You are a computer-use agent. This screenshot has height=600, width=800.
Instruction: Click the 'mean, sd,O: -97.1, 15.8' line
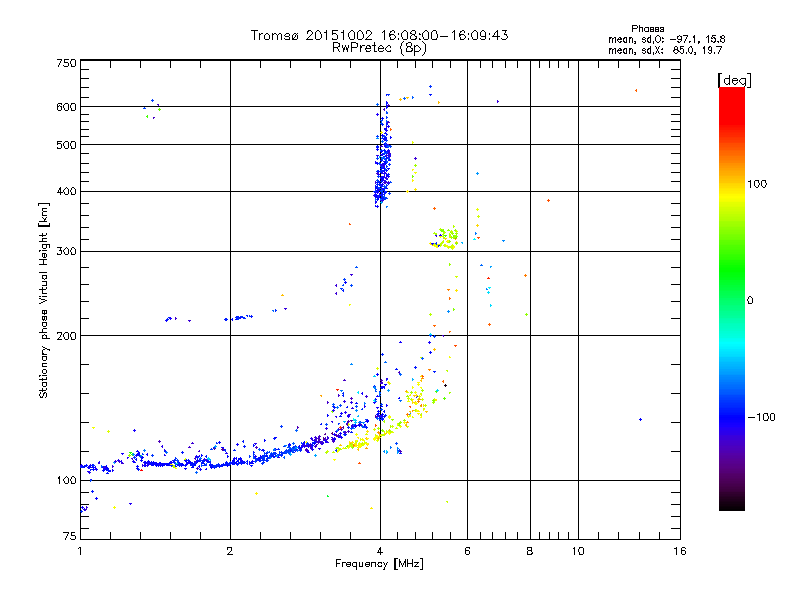[666, 39]
